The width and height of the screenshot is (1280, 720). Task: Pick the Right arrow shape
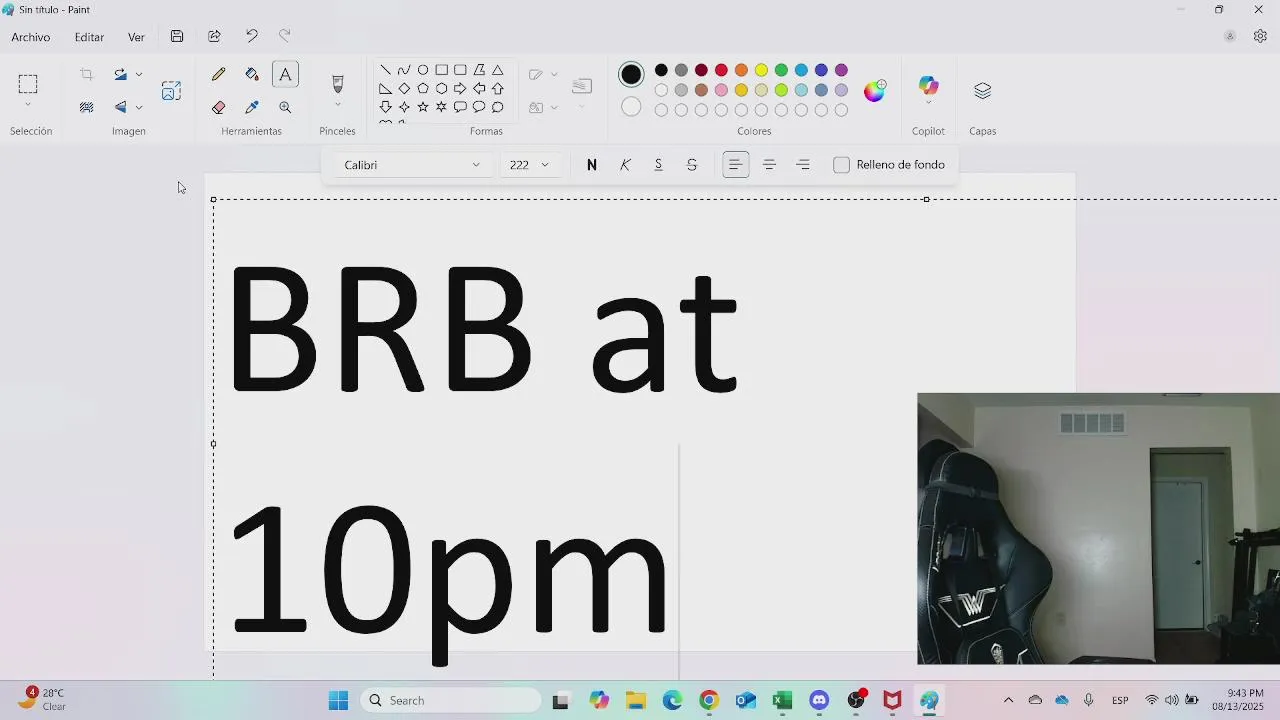[x=460, y=89]
